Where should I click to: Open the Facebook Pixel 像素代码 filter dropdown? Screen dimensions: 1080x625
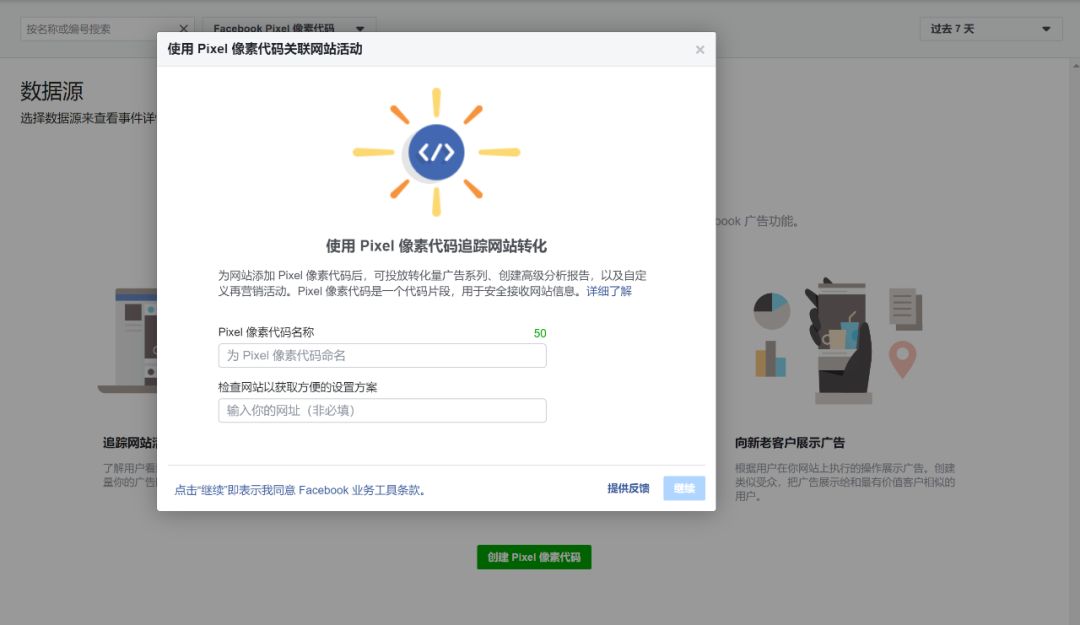[289, 28]
